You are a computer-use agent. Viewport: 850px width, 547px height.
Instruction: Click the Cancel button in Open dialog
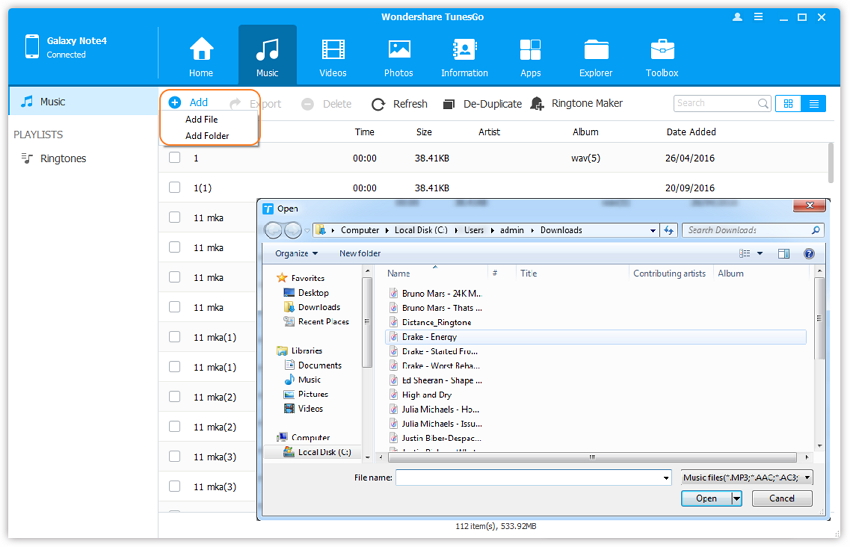[x=781, y=498]
